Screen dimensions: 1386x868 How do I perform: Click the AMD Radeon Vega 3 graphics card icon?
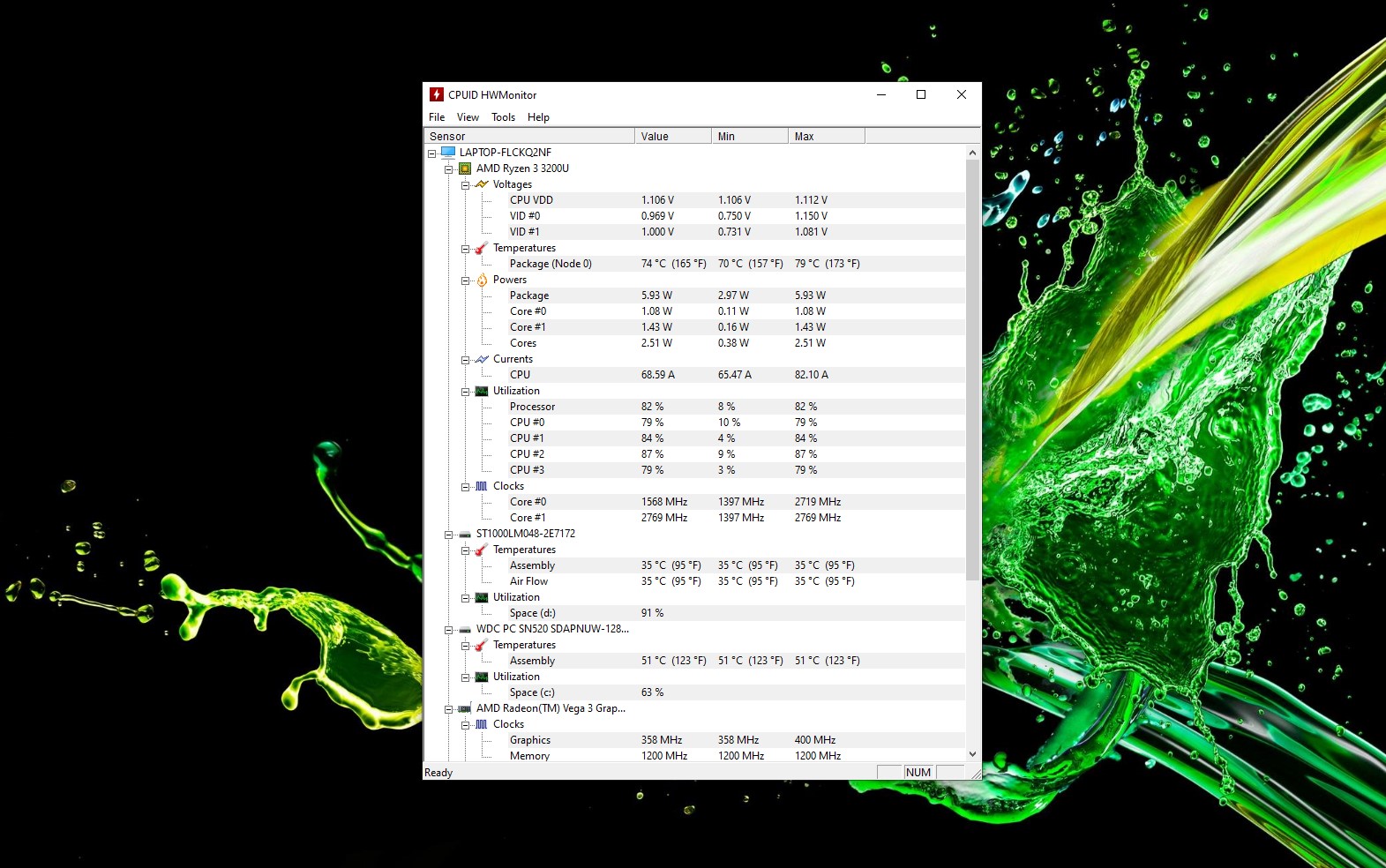click(x=465, y=708)
